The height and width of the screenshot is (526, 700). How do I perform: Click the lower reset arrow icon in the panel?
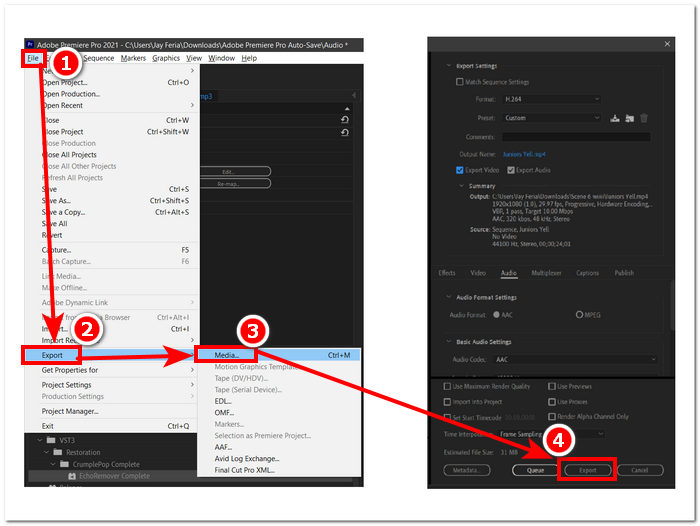click(345, 133)
